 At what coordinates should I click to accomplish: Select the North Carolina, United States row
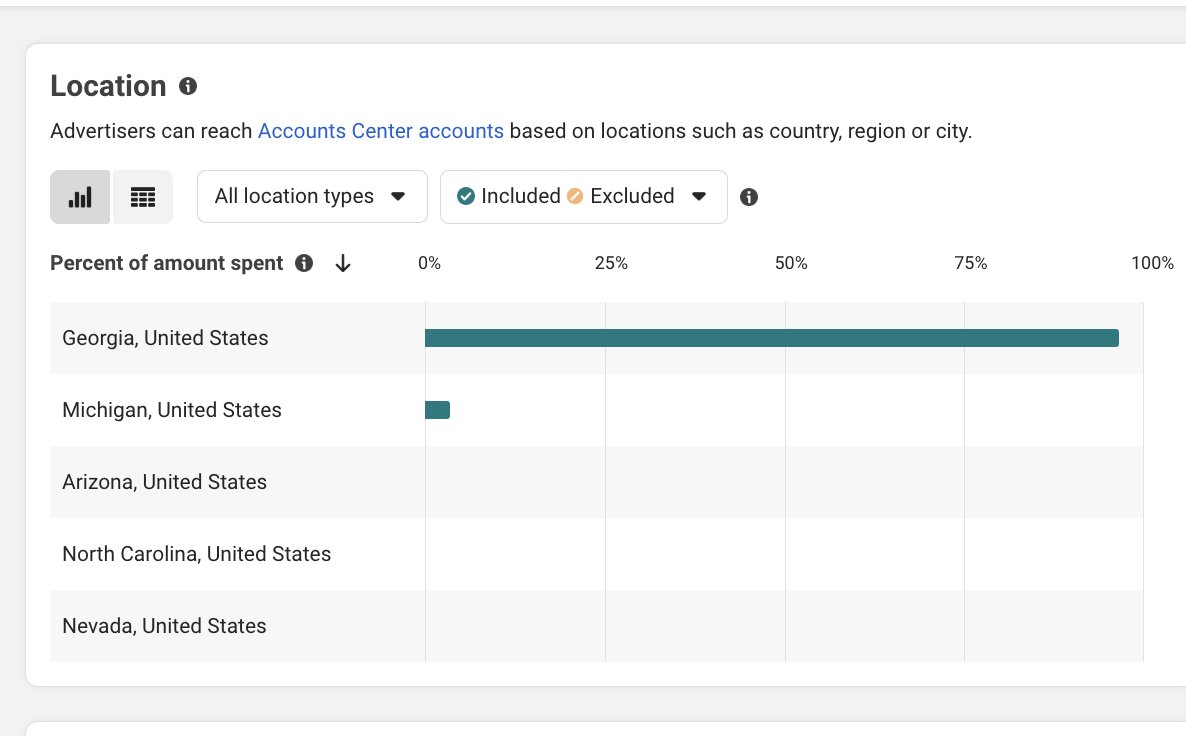click(x=597, y=554)
